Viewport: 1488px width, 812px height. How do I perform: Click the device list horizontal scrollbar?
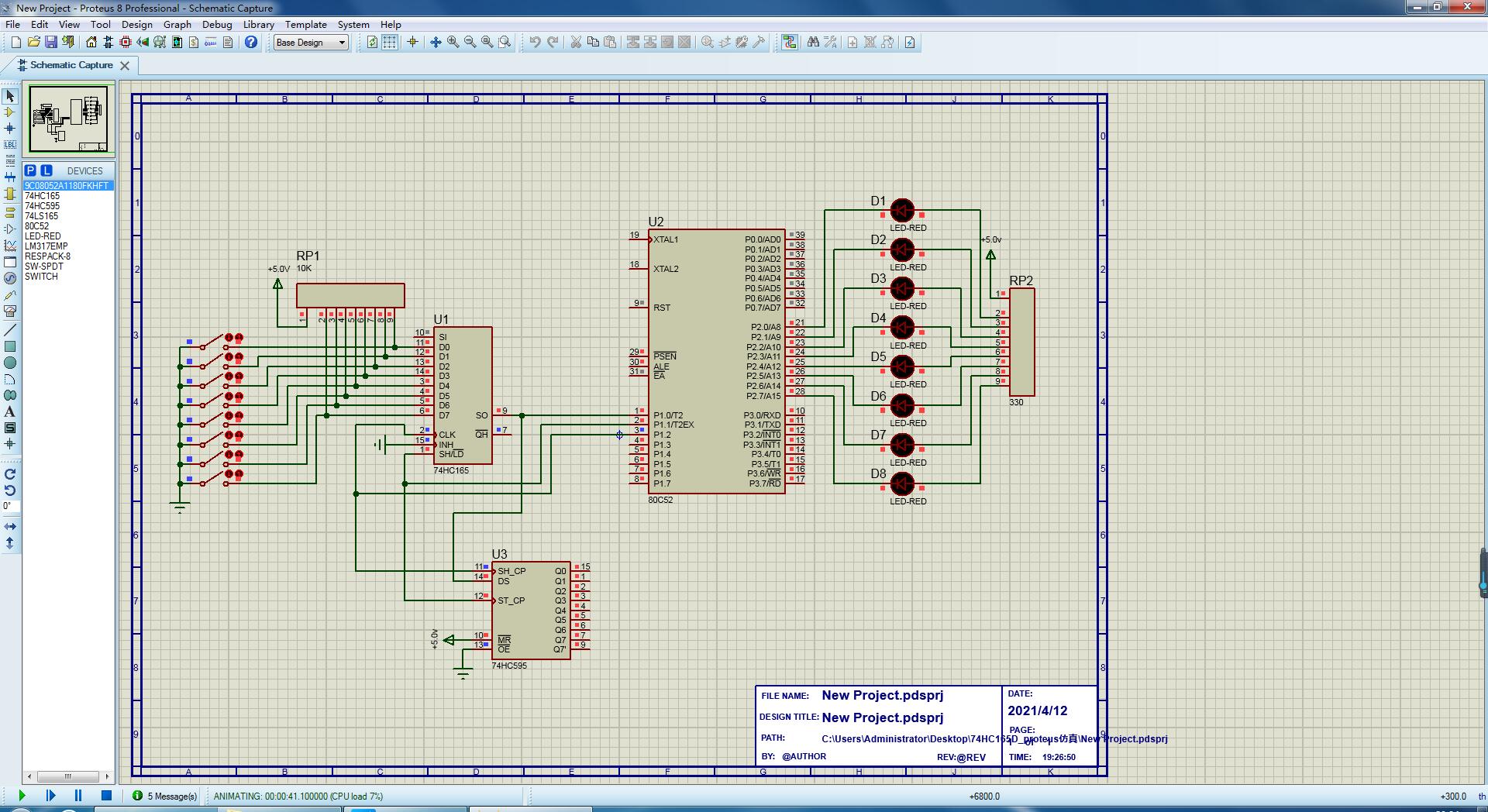(68, 776)
